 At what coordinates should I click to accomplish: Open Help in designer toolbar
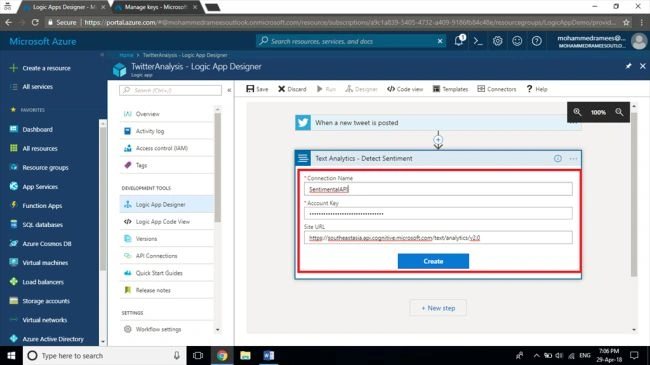tap(537, 89)
